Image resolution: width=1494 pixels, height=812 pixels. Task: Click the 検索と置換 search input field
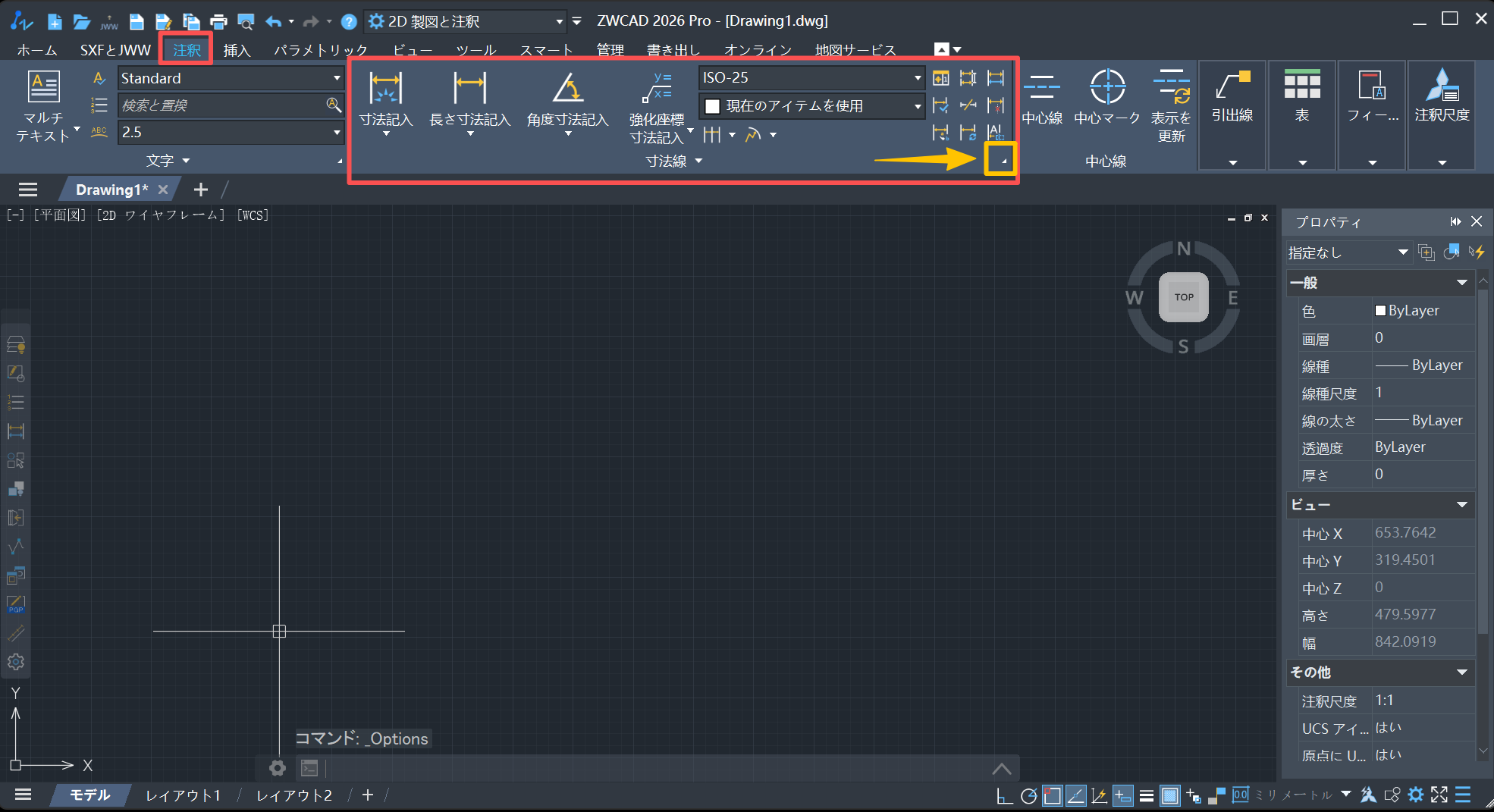220,105
